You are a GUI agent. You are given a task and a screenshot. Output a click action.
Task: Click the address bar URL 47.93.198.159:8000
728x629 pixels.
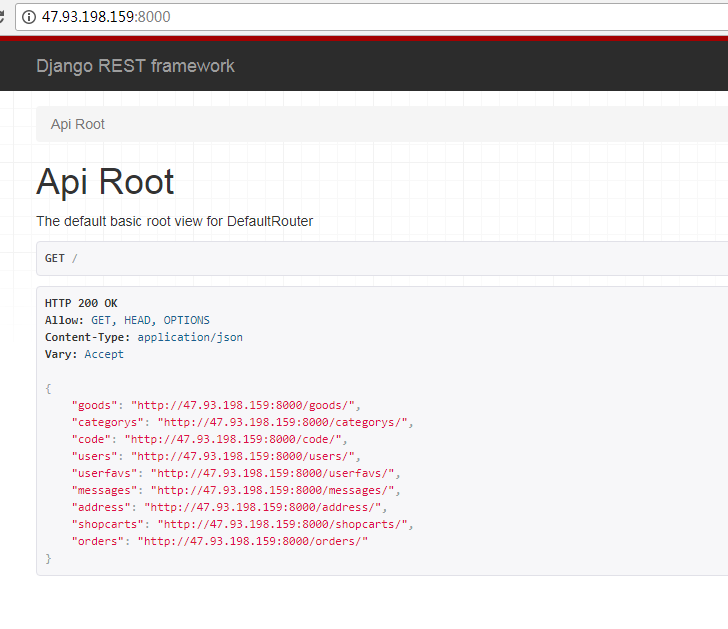tap(106, 17)
